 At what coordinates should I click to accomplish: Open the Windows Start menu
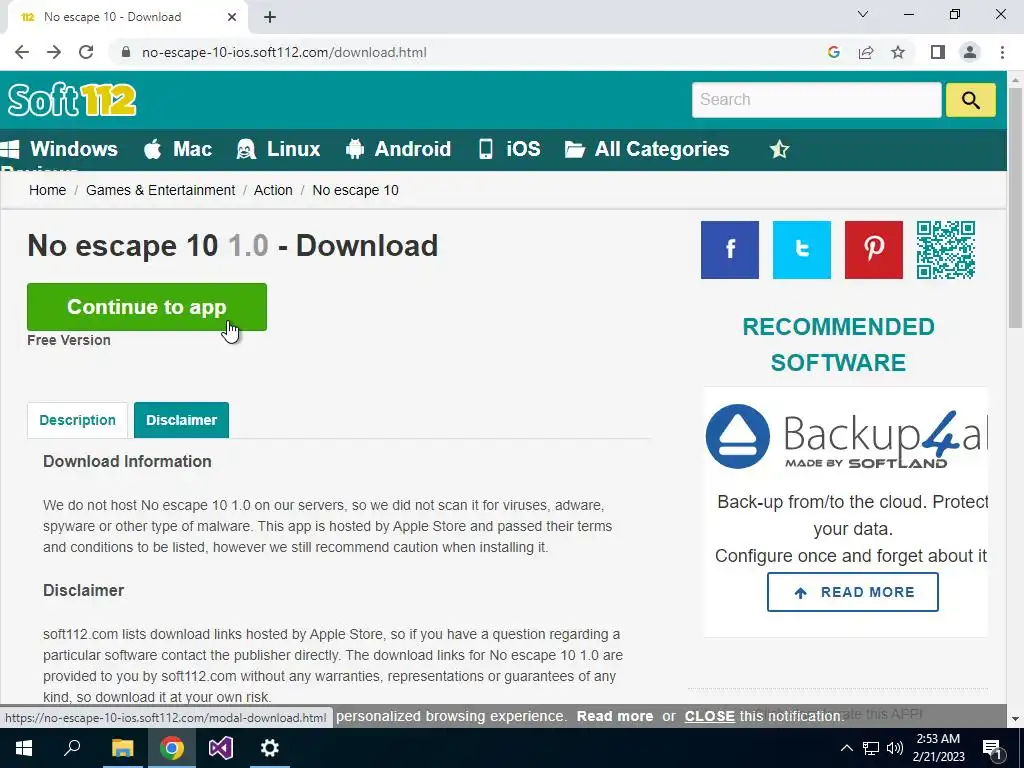24,748
